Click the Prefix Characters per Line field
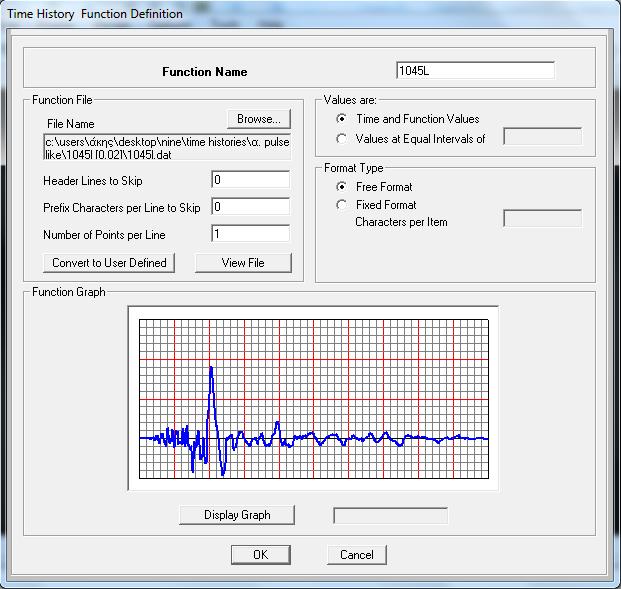The height and width of the screenshot is (589, 621). click(x=251, y=207)
